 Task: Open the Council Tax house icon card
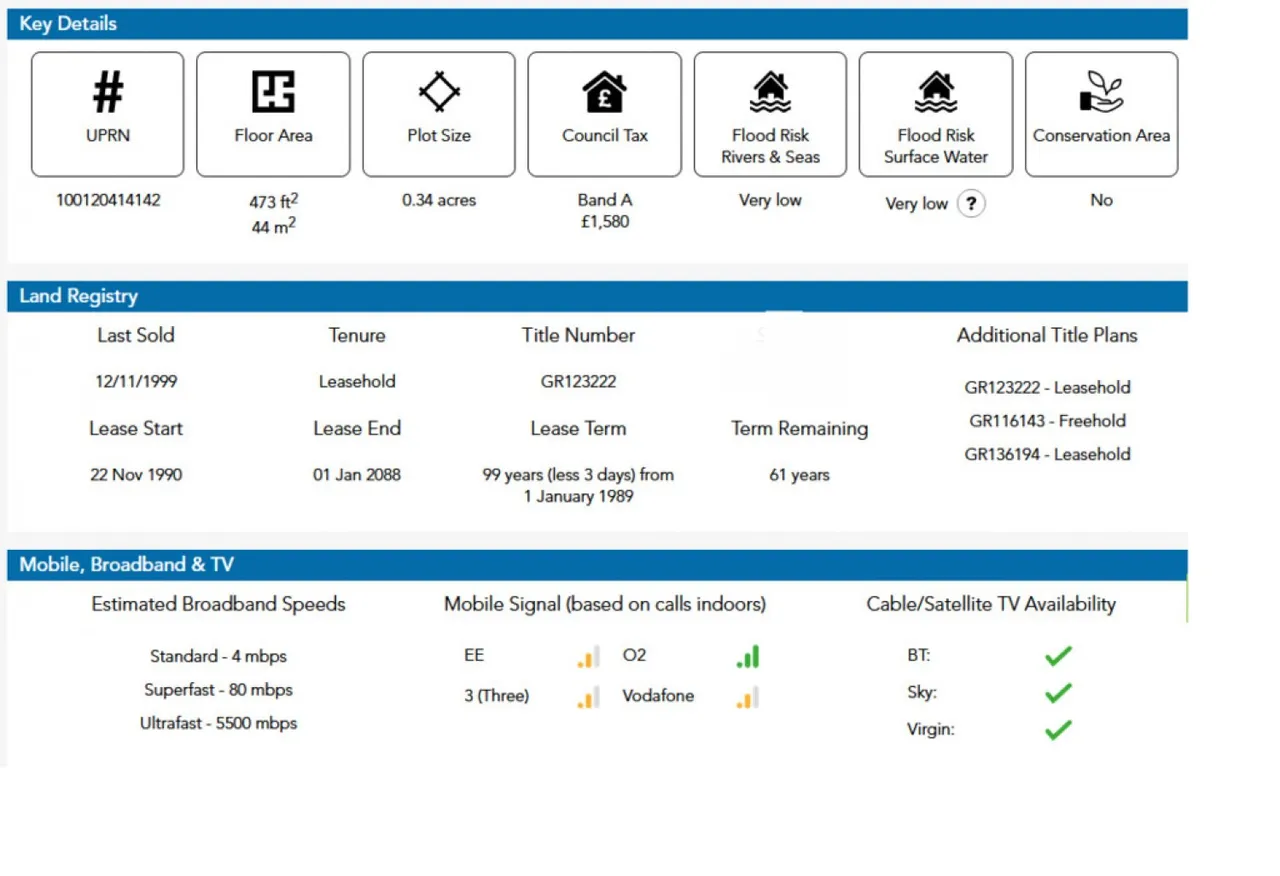pos(605,114)
